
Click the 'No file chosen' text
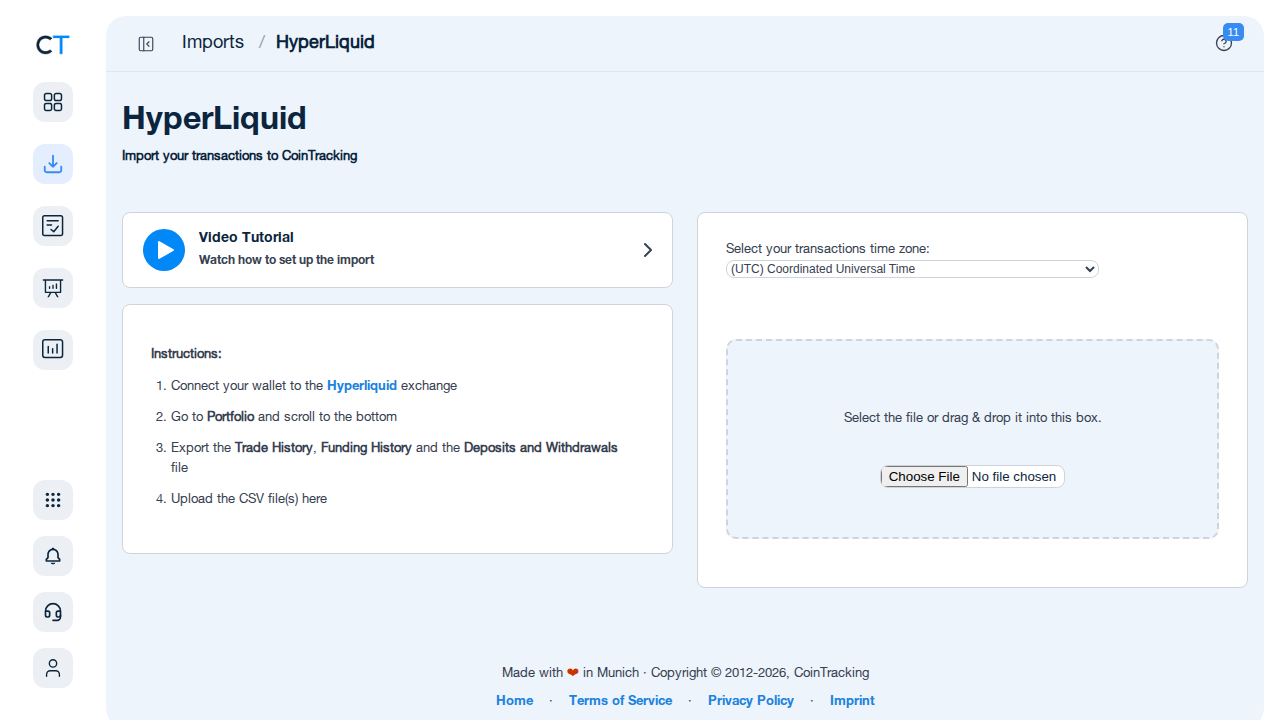click(1014, 477)
